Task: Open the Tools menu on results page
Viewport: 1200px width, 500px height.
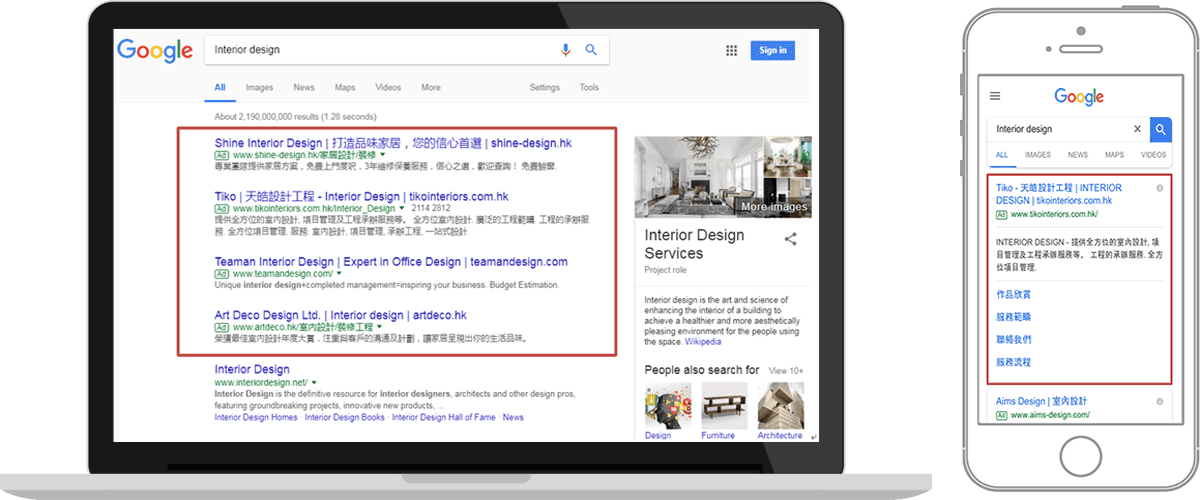Action: [x=589, y=88]
